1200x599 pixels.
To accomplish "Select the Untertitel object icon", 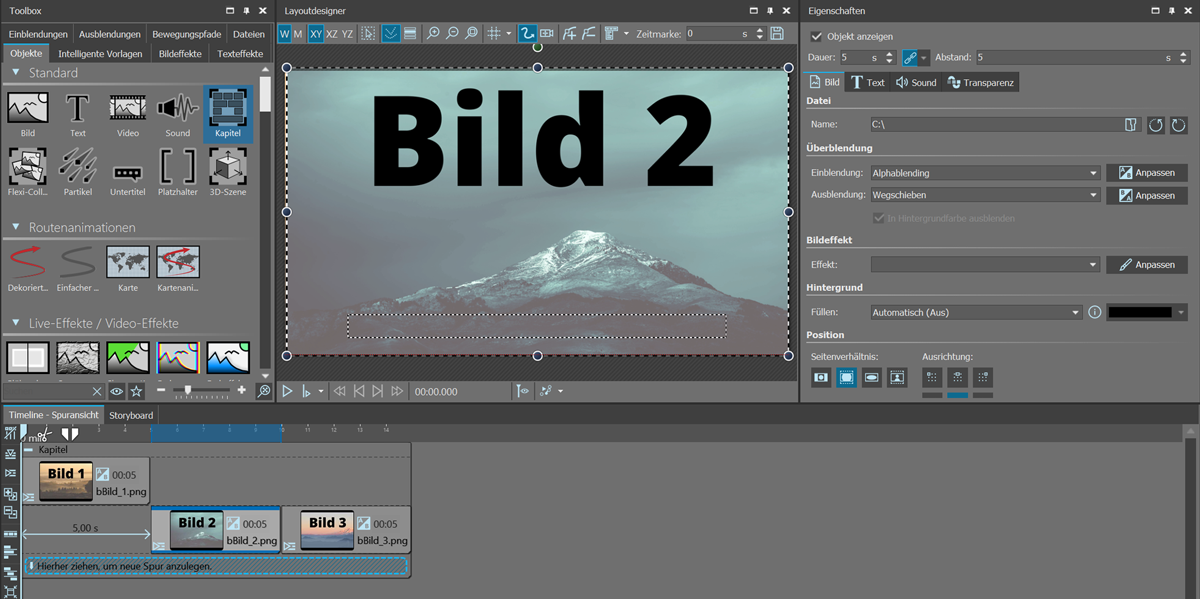I will [128, 168].
